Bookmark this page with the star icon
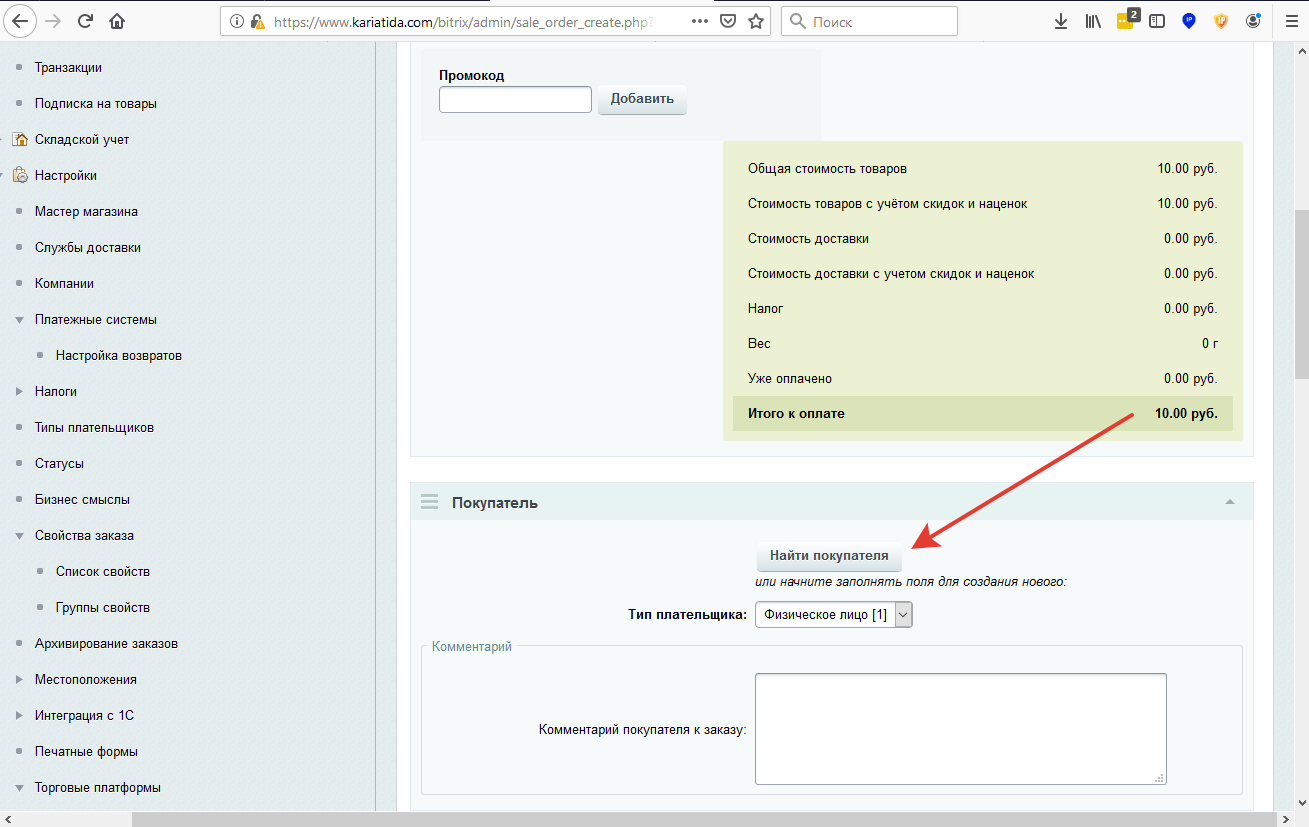Image resolution: width=1309 pixels, height=827 pixels. click(x=756, y=21)
